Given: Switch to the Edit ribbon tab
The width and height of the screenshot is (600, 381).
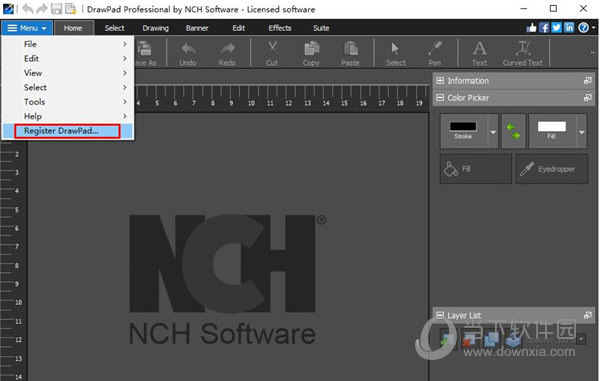Looking at the screenshot, I should pyautogui.click(x=238, y=28).
